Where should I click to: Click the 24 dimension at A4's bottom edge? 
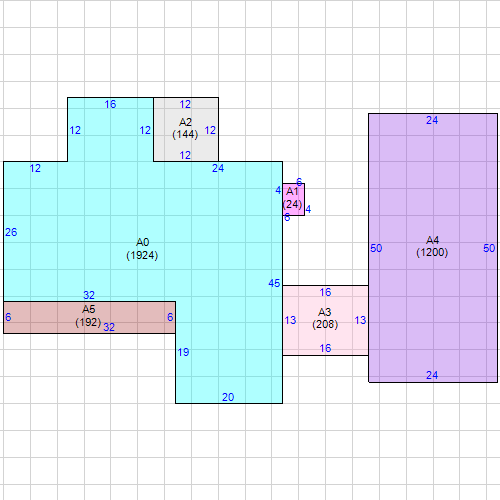pyautogui.click(x=432, y=375)
